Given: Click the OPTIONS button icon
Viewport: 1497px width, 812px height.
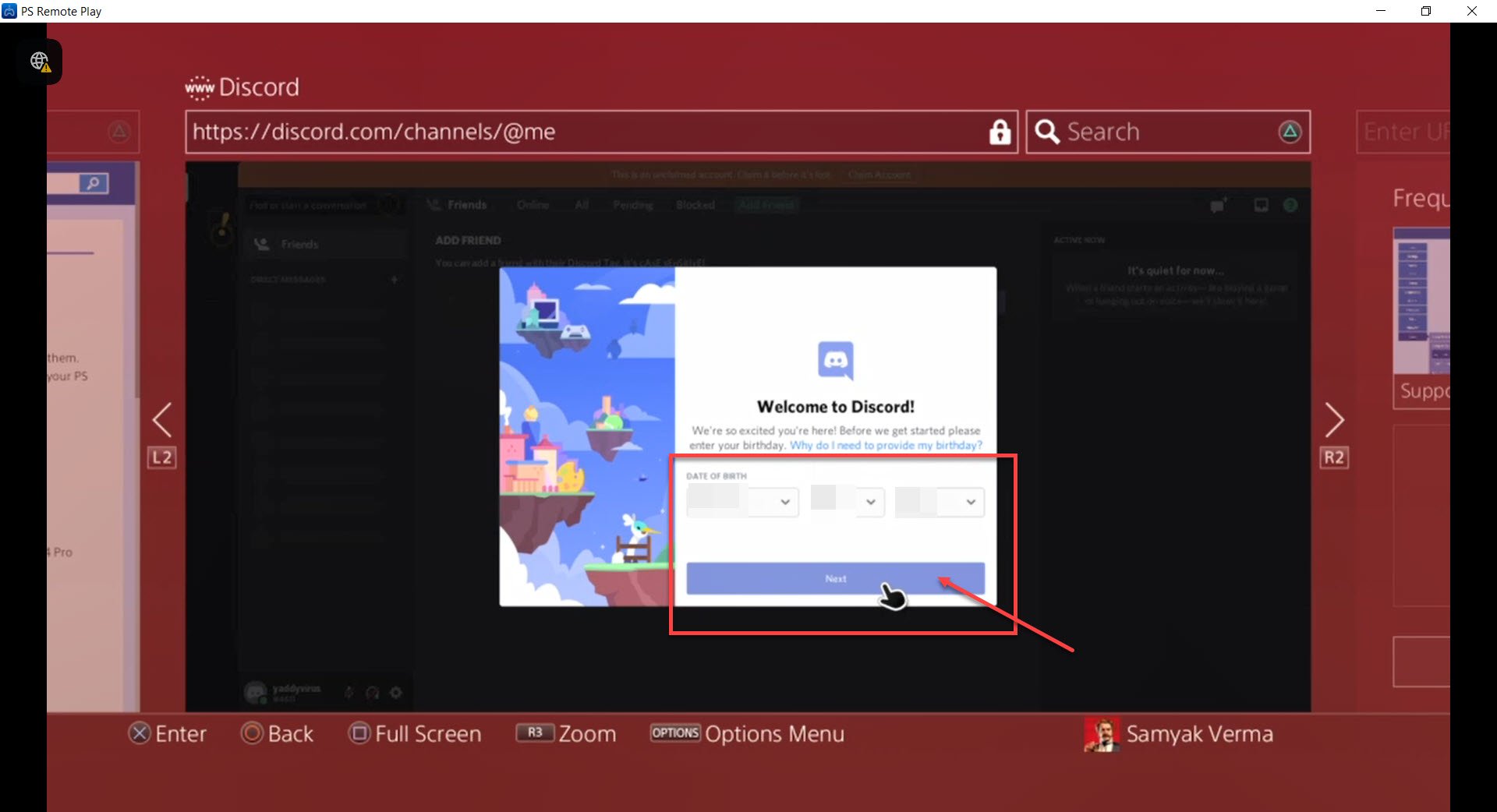Looking at the screenshot, I should 675,733.
